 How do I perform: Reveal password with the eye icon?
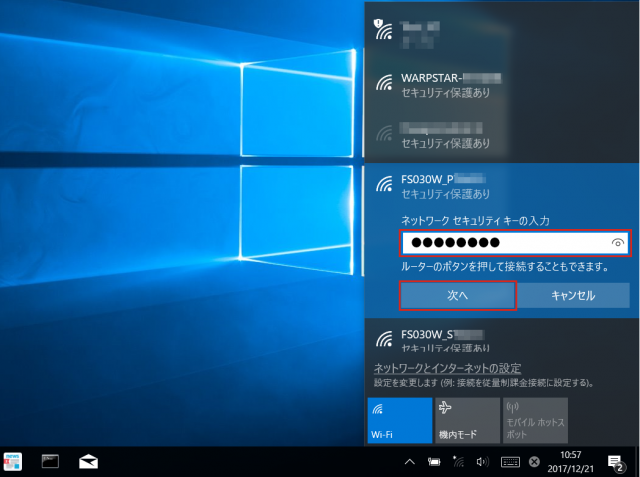point(618,243)
